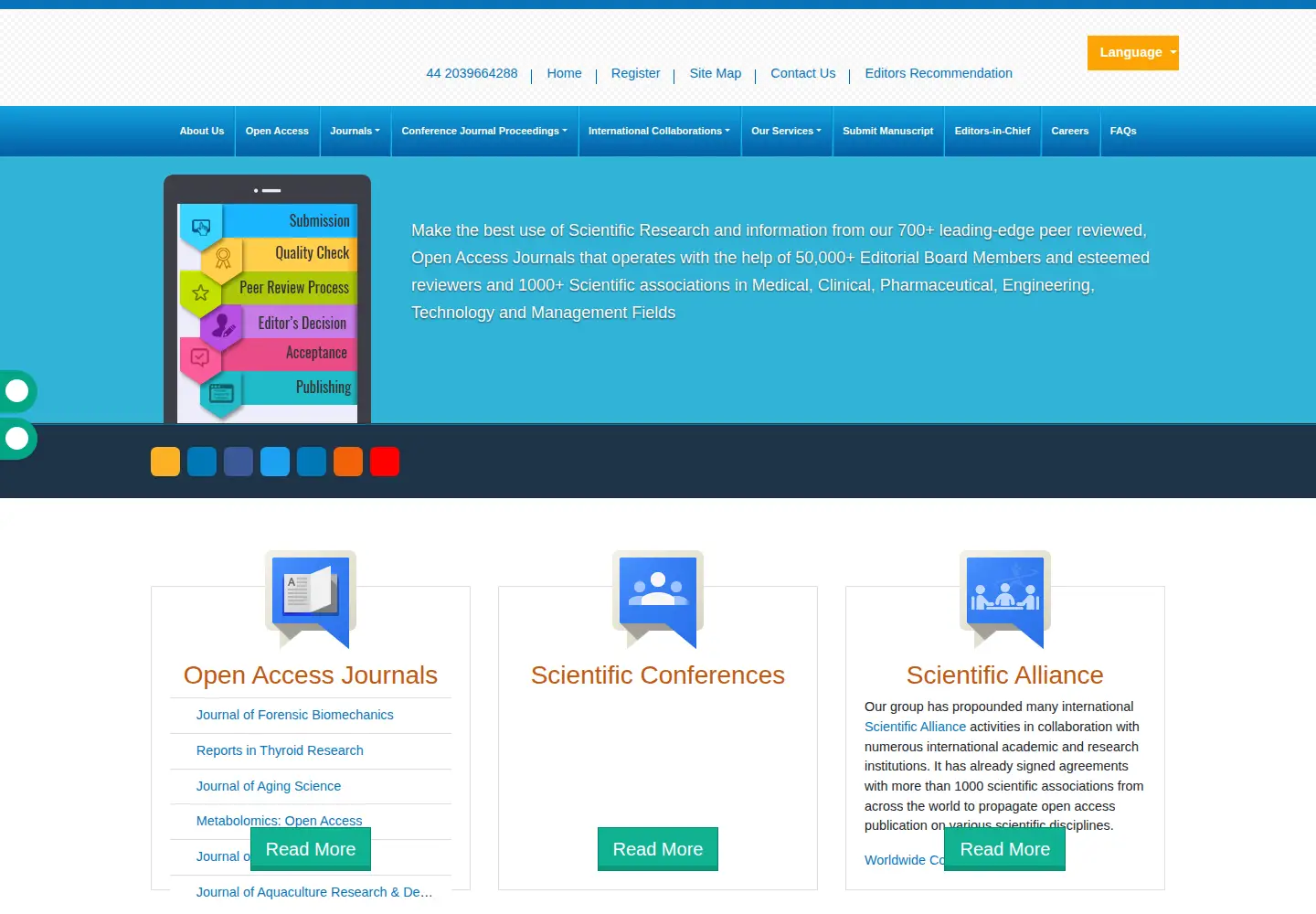
Task: Click the Scientific Conferences people icon
Action: [658, 600]
